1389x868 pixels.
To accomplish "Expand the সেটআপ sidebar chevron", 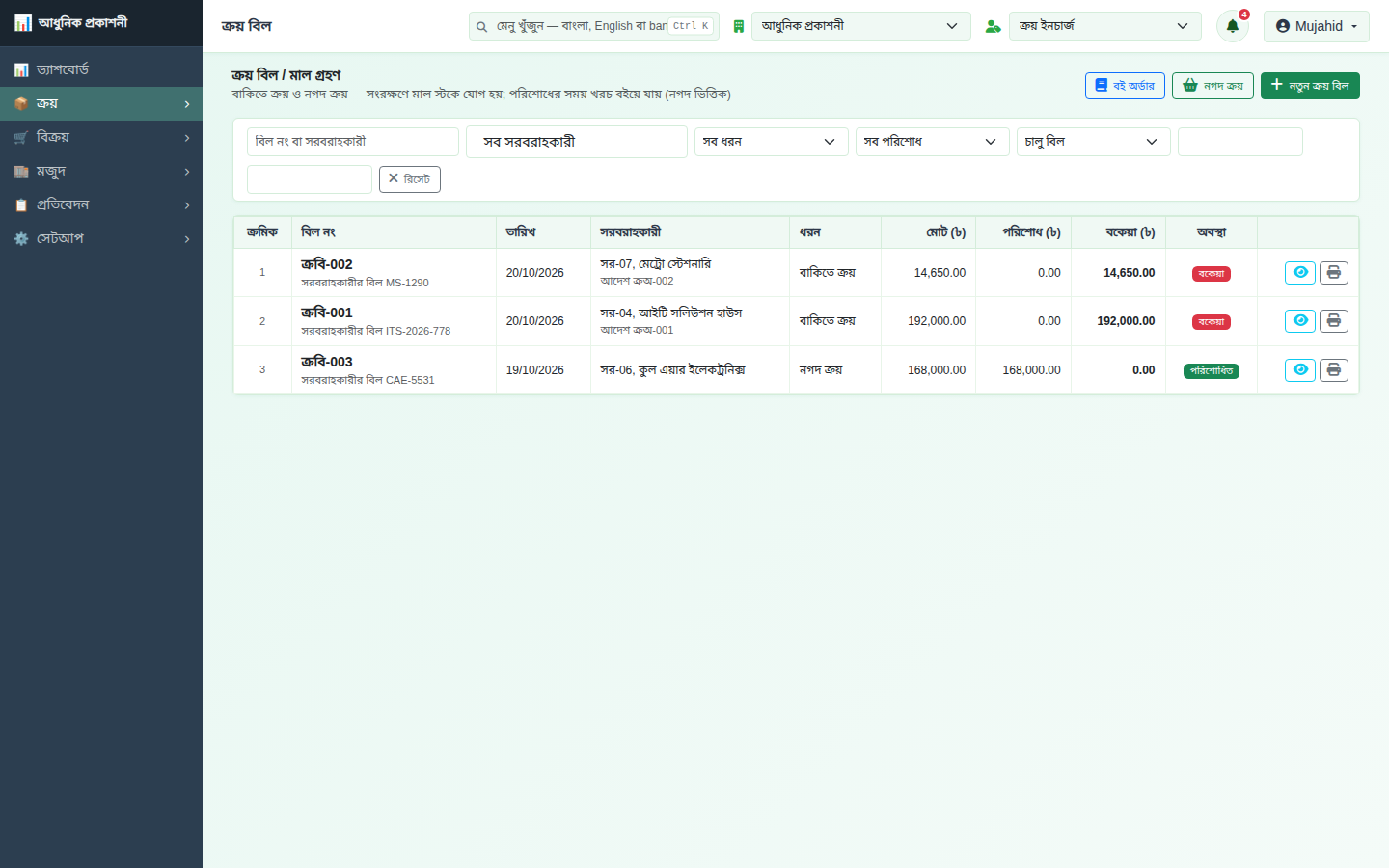I will pyautogui.click(x=187, y=239).
